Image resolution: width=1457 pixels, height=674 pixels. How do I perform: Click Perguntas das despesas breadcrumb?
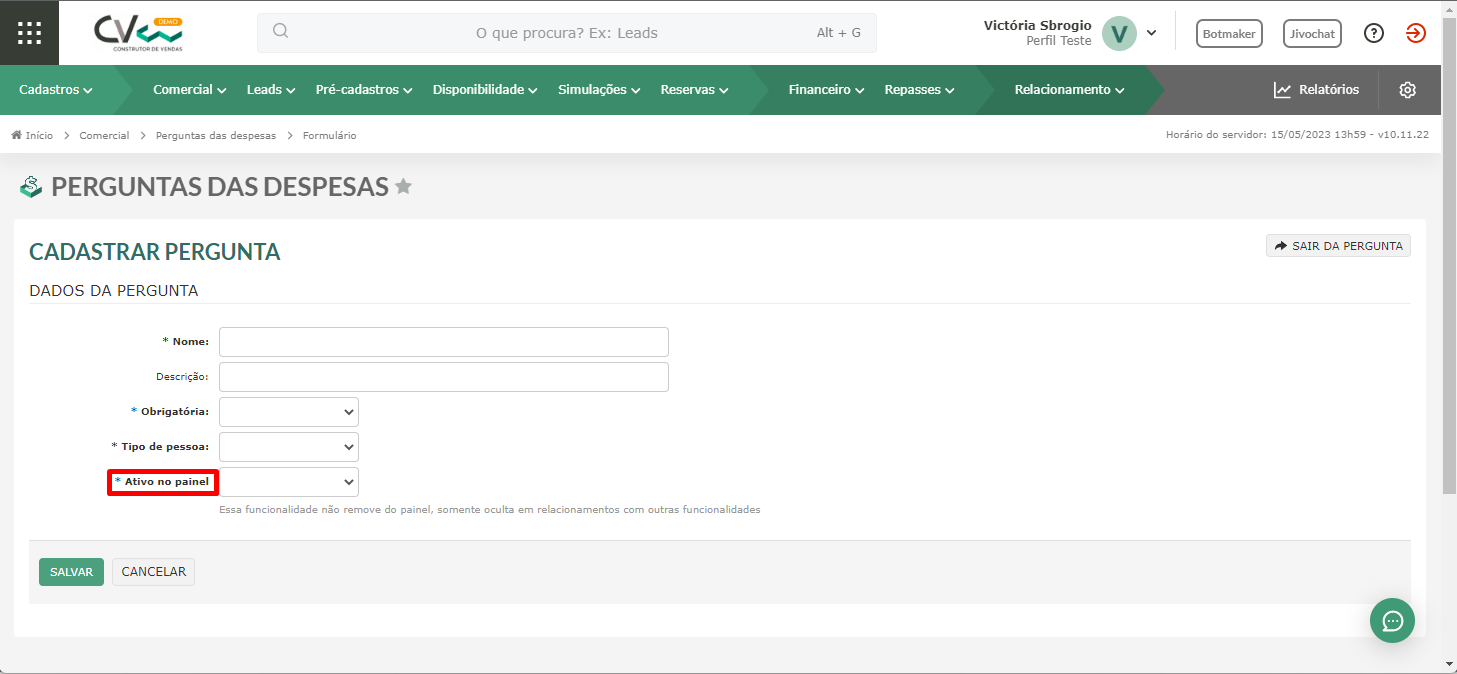coord(216,135)
